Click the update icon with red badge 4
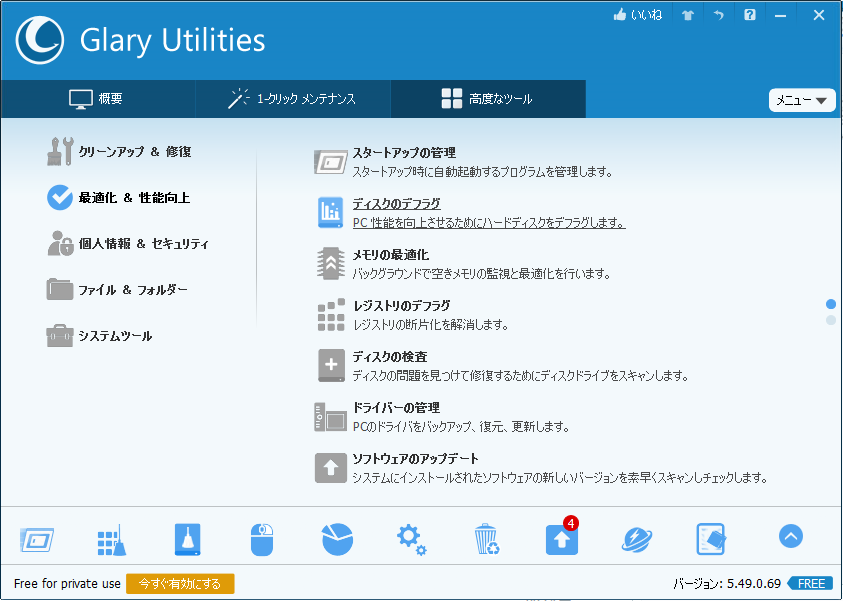This screenshot has width=843, height=601. 562,539
